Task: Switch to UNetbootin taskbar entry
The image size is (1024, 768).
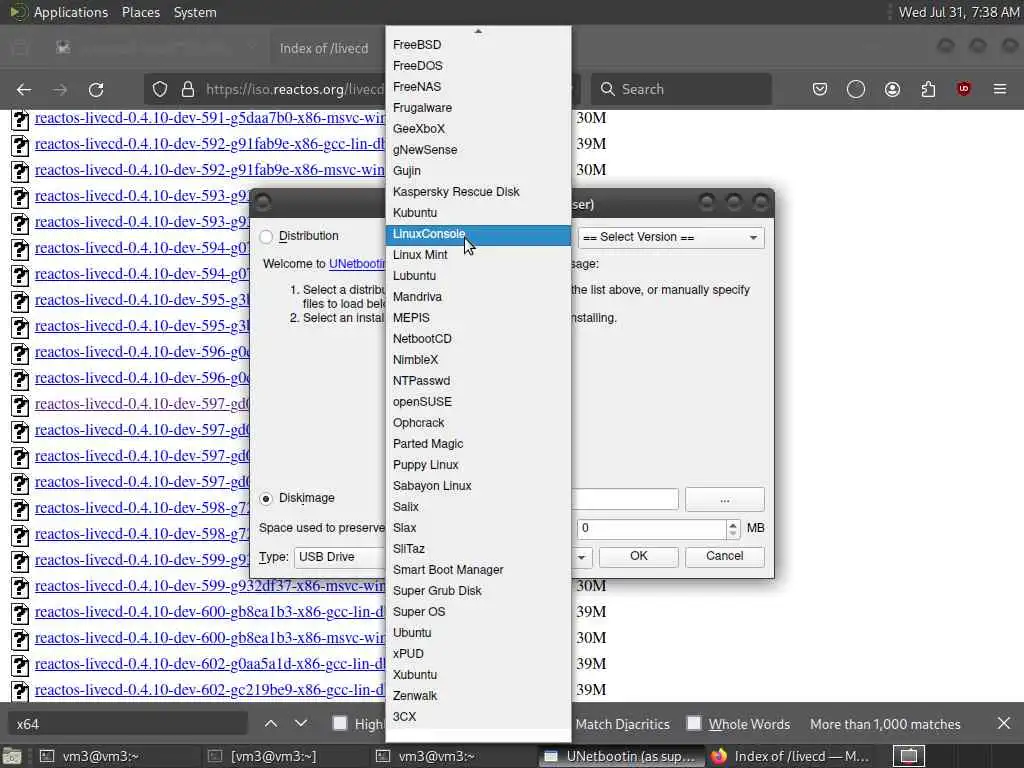Action: tap(620, 756)
